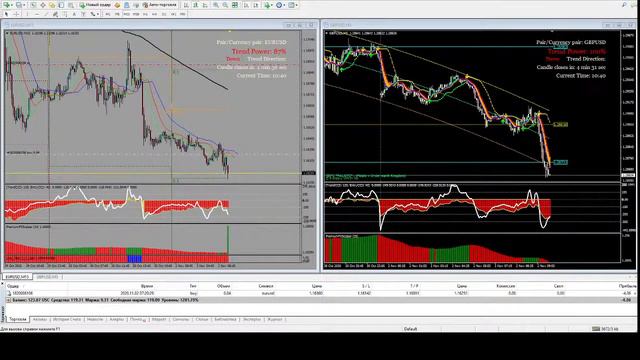Image resolution: width=640 pixels, height=360 pixels.
Task: Open the Журнал terminal tab
Action: [275, 319]
